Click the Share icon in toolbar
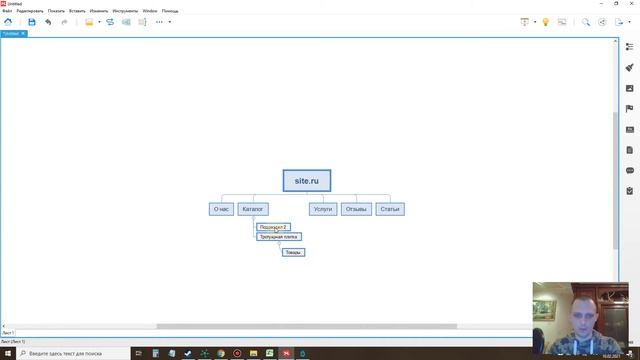This screenshot has width=640, height=360. coord(602,22)
